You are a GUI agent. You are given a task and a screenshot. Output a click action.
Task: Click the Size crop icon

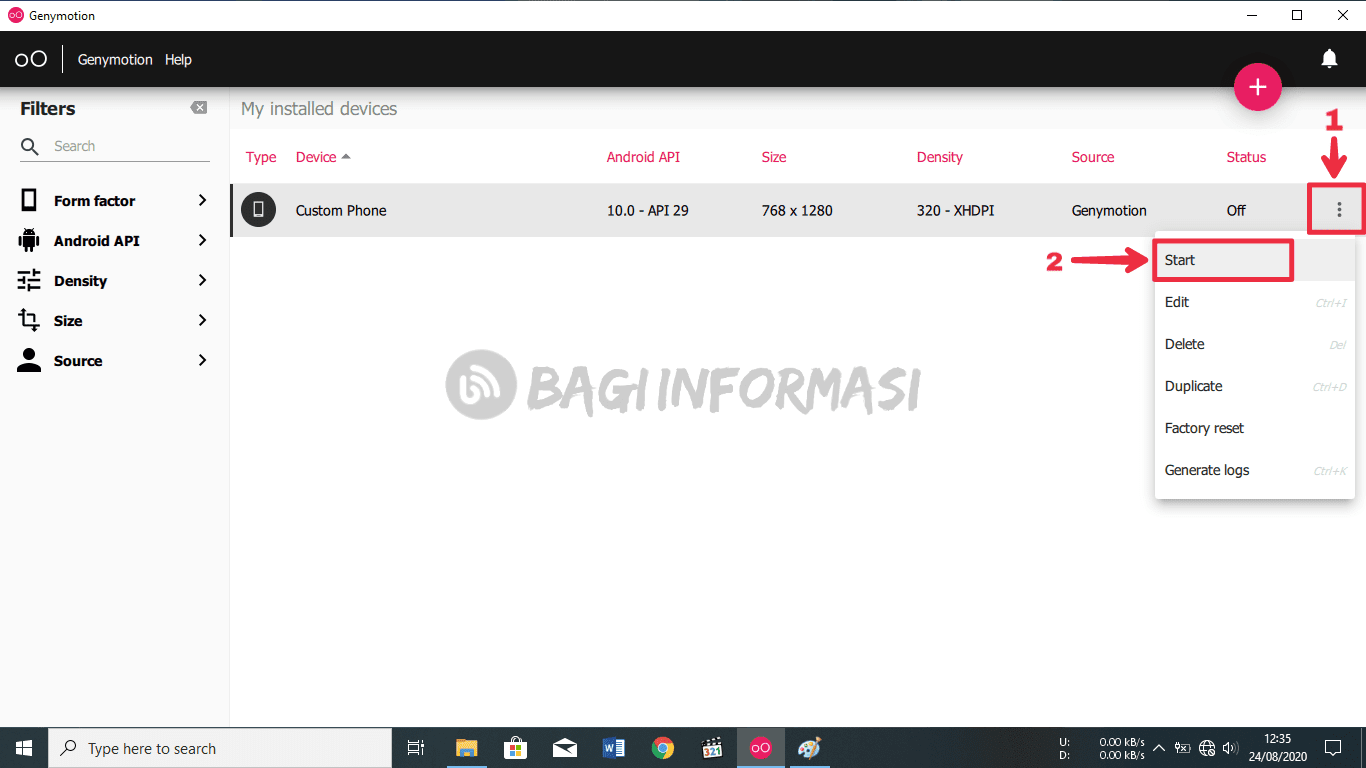tap(29, 320)
